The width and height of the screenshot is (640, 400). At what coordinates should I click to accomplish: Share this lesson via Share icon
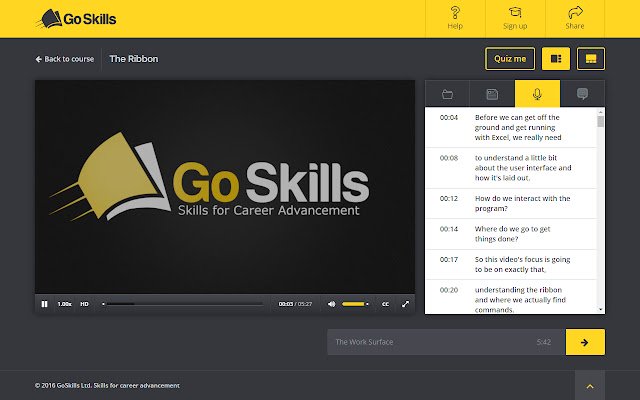click(575, 19)
